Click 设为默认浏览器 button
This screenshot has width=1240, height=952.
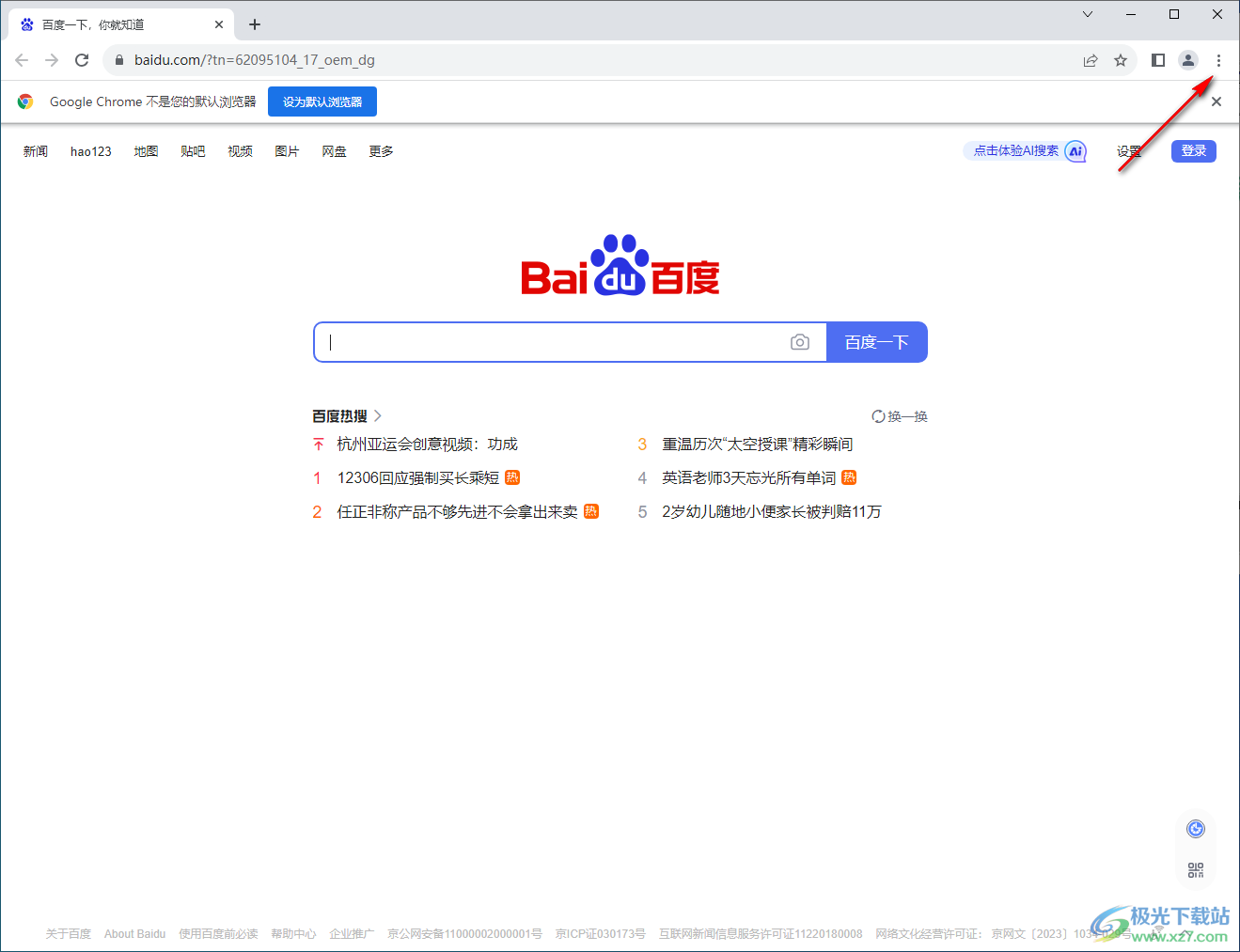click(x=322, y=101)
